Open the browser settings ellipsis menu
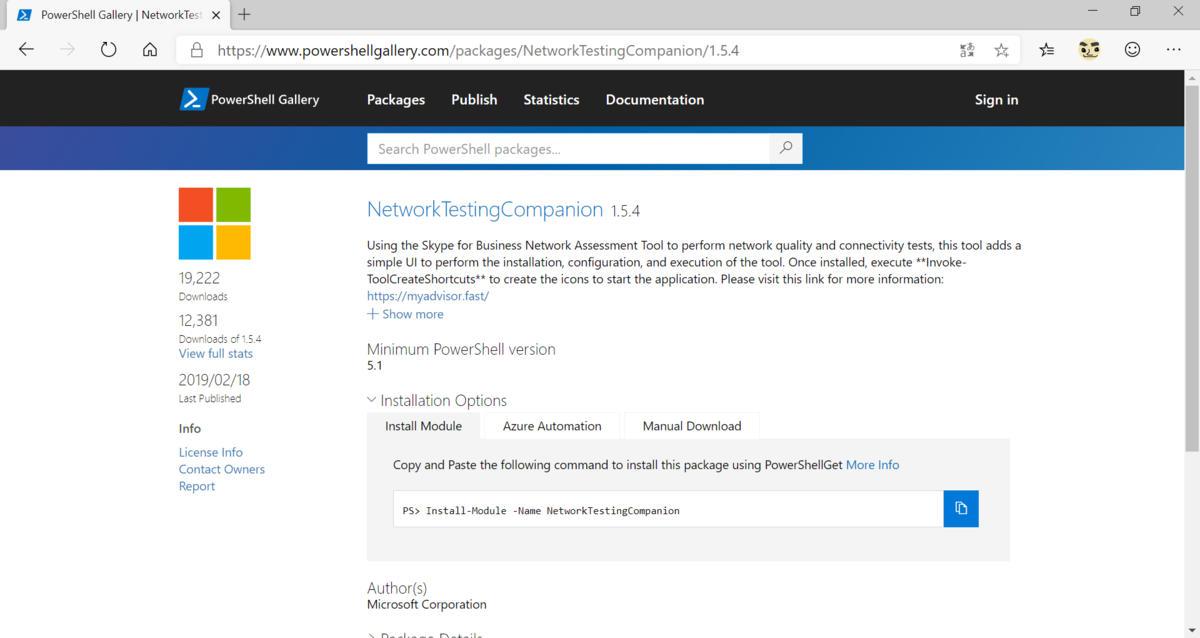 (x=1174, y=50)
